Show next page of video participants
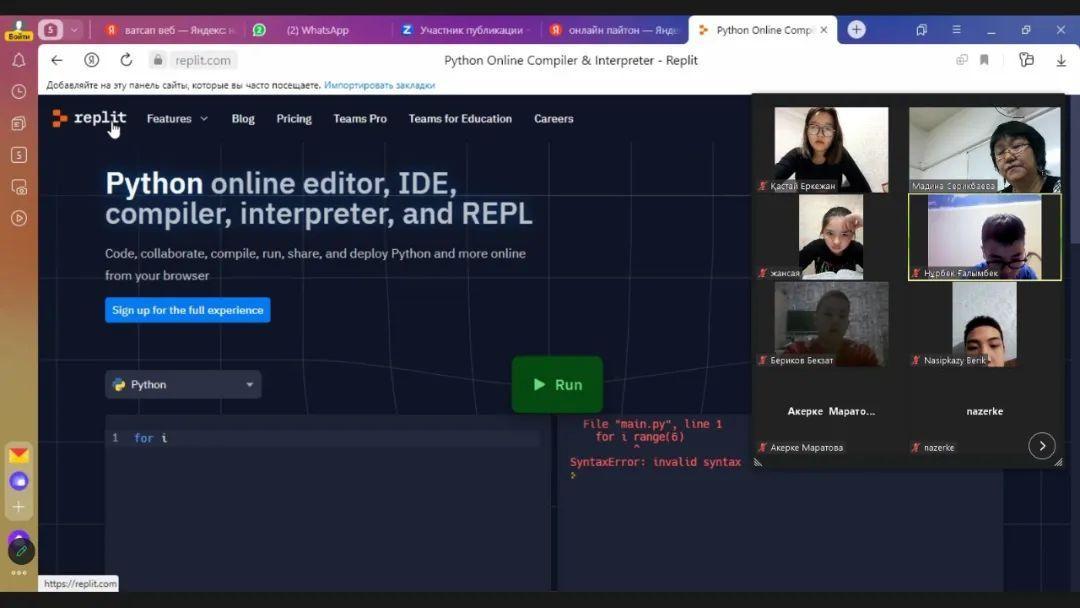The width and height of the screenshot is (1080, 608). 1042,445
